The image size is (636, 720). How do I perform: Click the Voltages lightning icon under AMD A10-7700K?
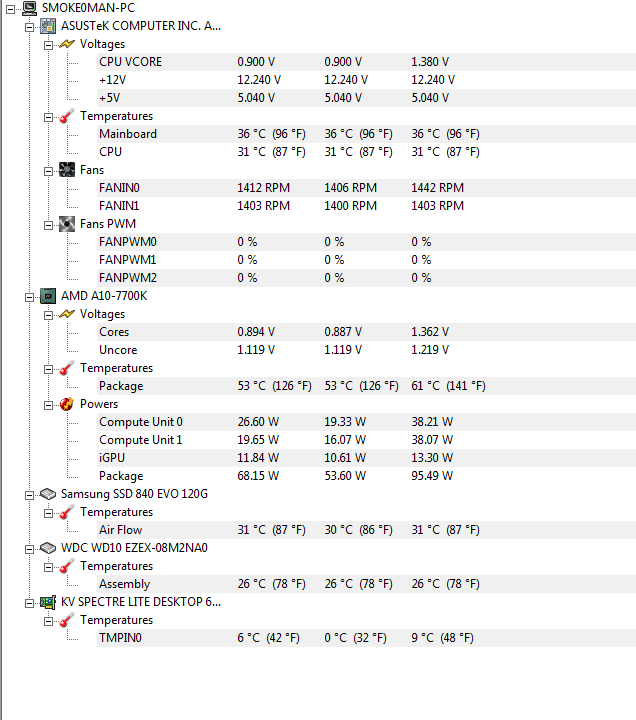pyautogui.click(x=67, y=314)
